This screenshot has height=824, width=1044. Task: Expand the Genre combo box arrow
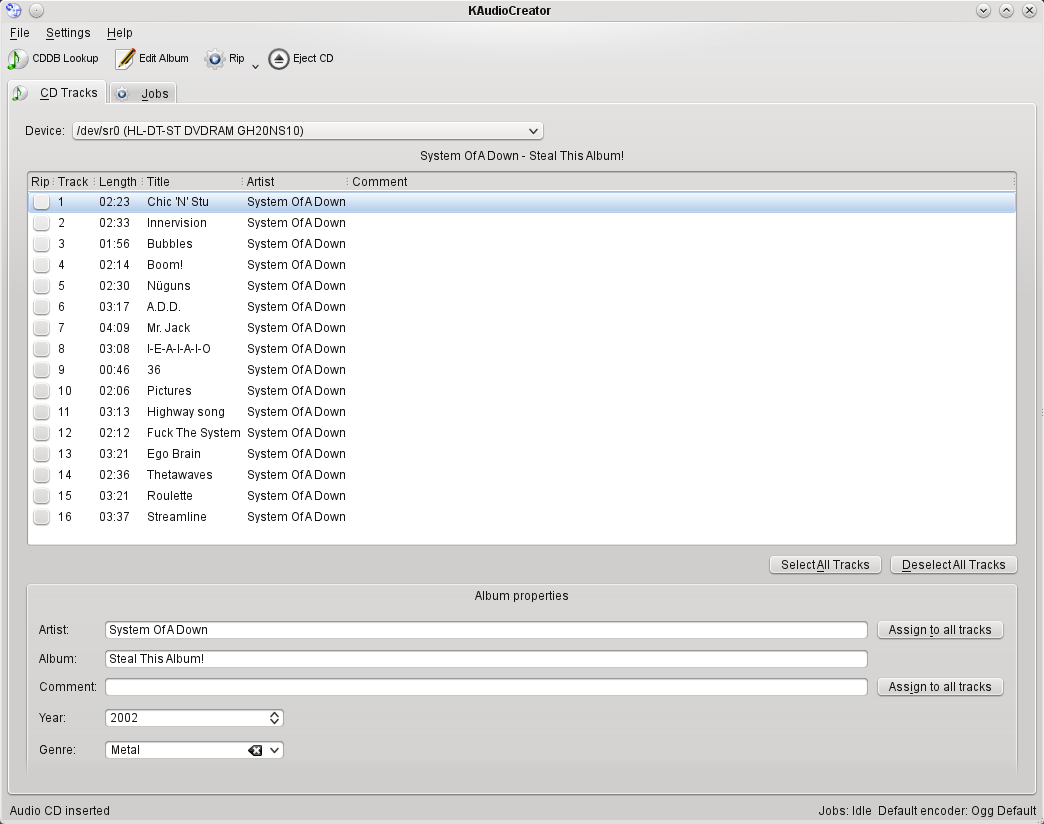tap(274, 750)
